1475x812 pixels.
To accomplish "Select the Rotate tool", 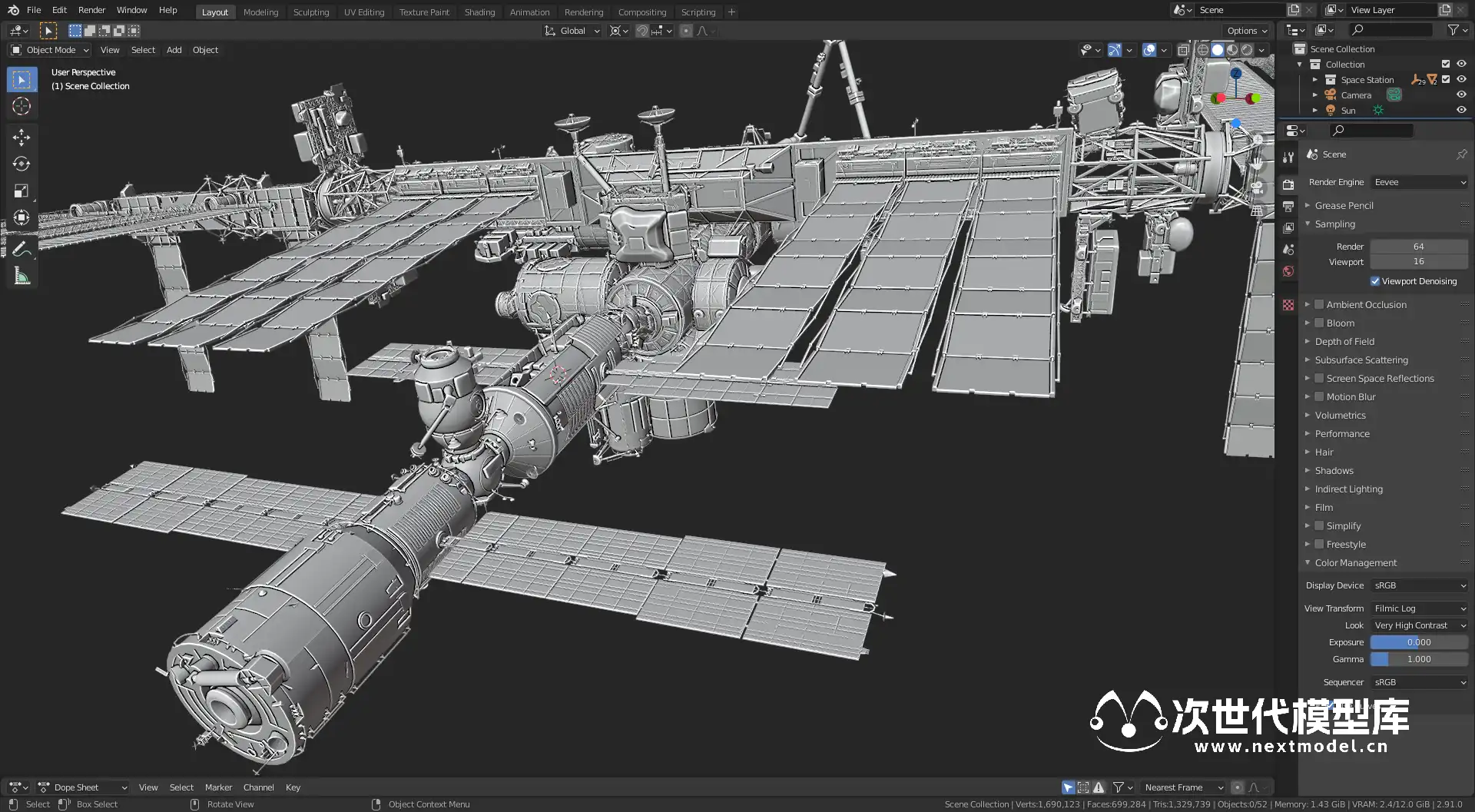I will click(x=22, y=164).
